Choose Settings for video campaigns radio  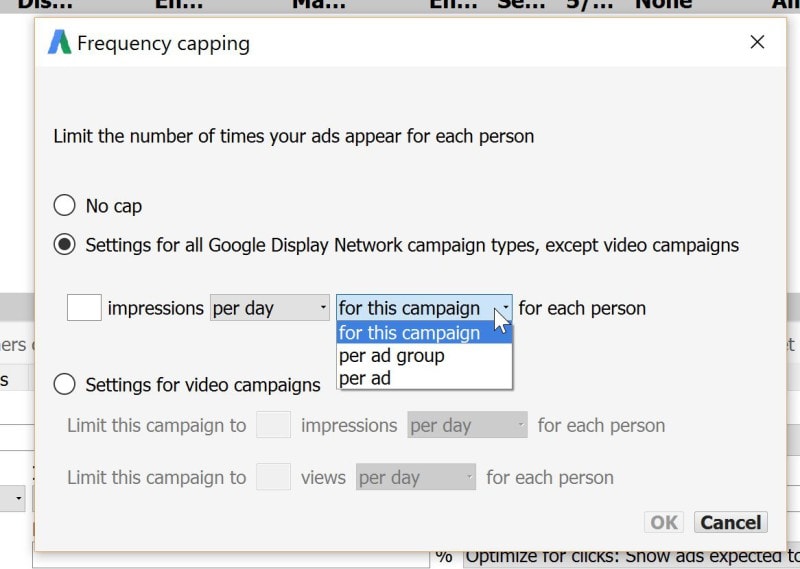(65, 384)
